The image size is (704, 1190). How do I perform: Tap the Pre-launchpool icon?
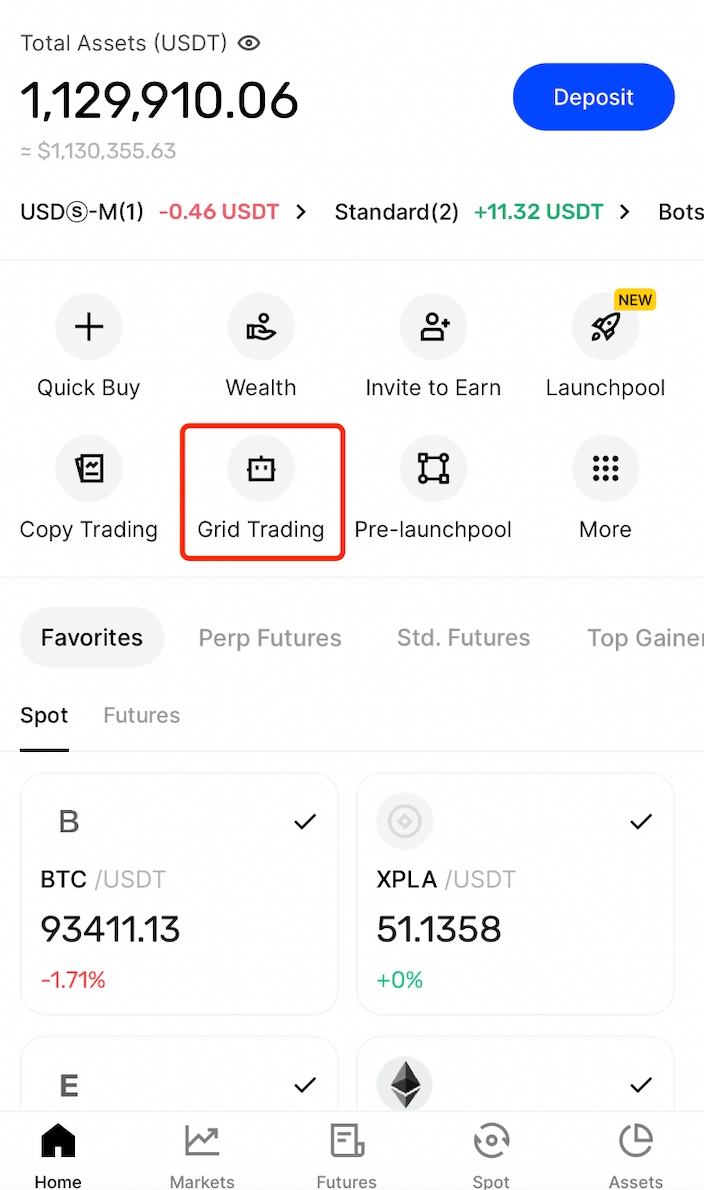pos(433,468)
